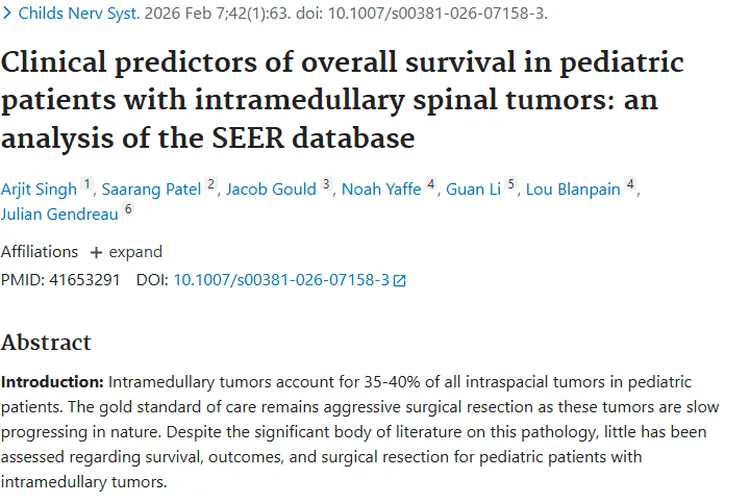
Task: Click the Abstract section heading
Action: (x=46, y=342)
